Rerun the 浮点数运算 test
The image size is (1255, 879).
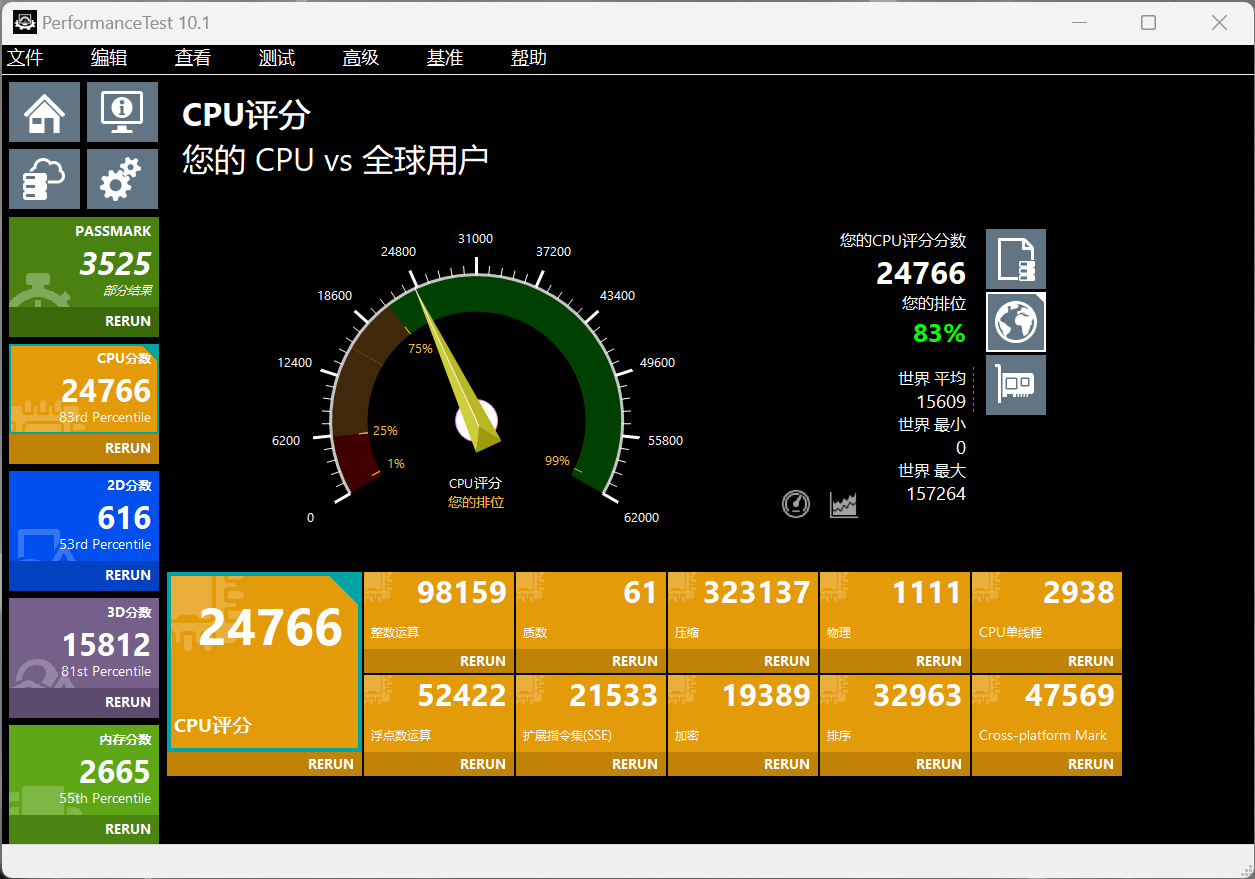(483, 765)
